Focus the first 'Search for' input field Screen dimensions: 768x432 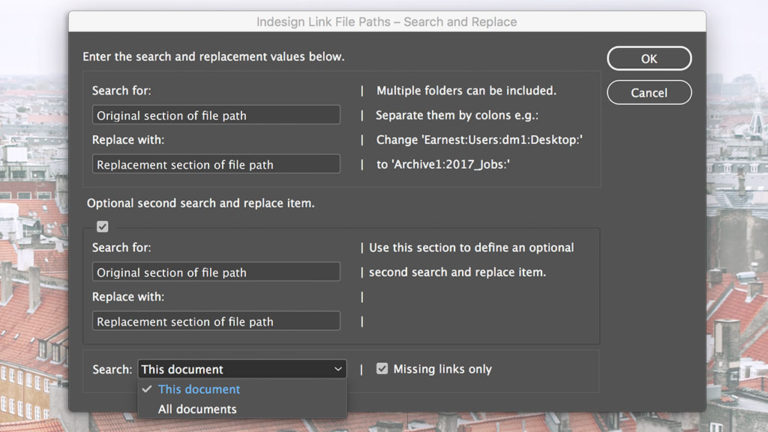click(x=216, y=115)
